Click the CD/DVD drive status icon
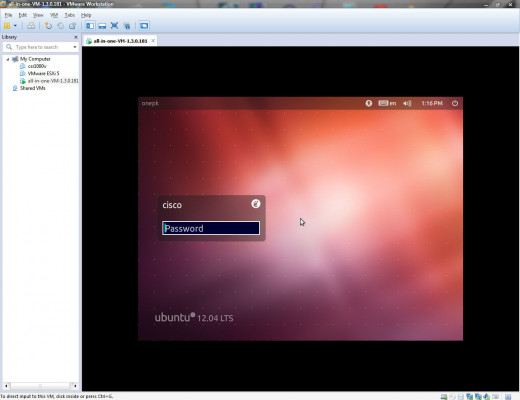This screenshot has height=400, width=520. click(x=452, y=397)
